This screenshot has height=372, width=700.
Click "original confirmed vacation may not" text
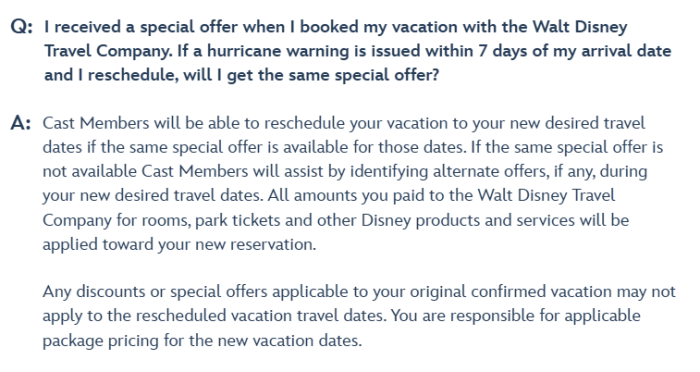click(x=543, y=292)
